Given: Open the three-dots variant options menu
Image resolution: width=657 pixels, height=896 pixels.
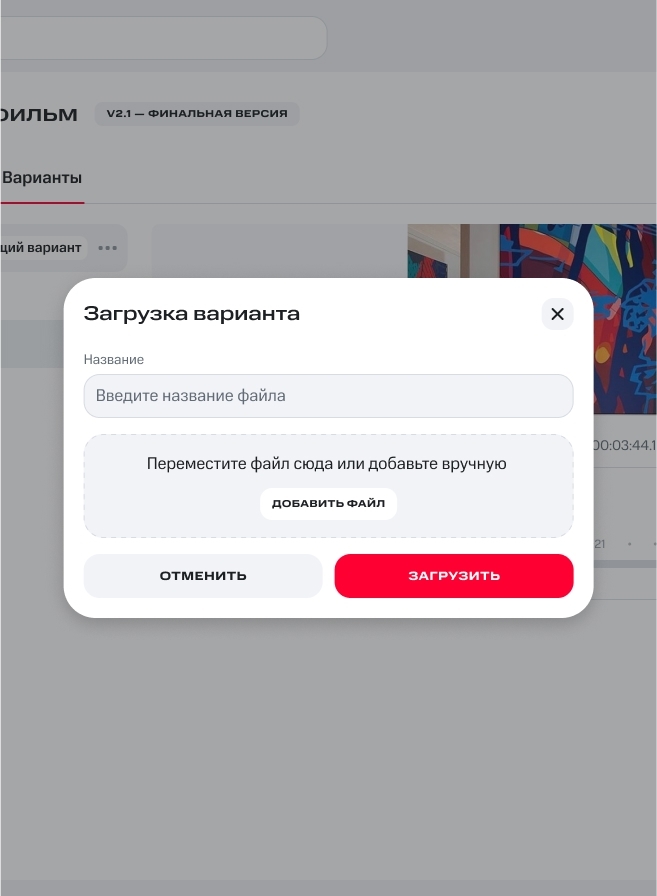Looking at the screenshot, I should coord(107,248).
